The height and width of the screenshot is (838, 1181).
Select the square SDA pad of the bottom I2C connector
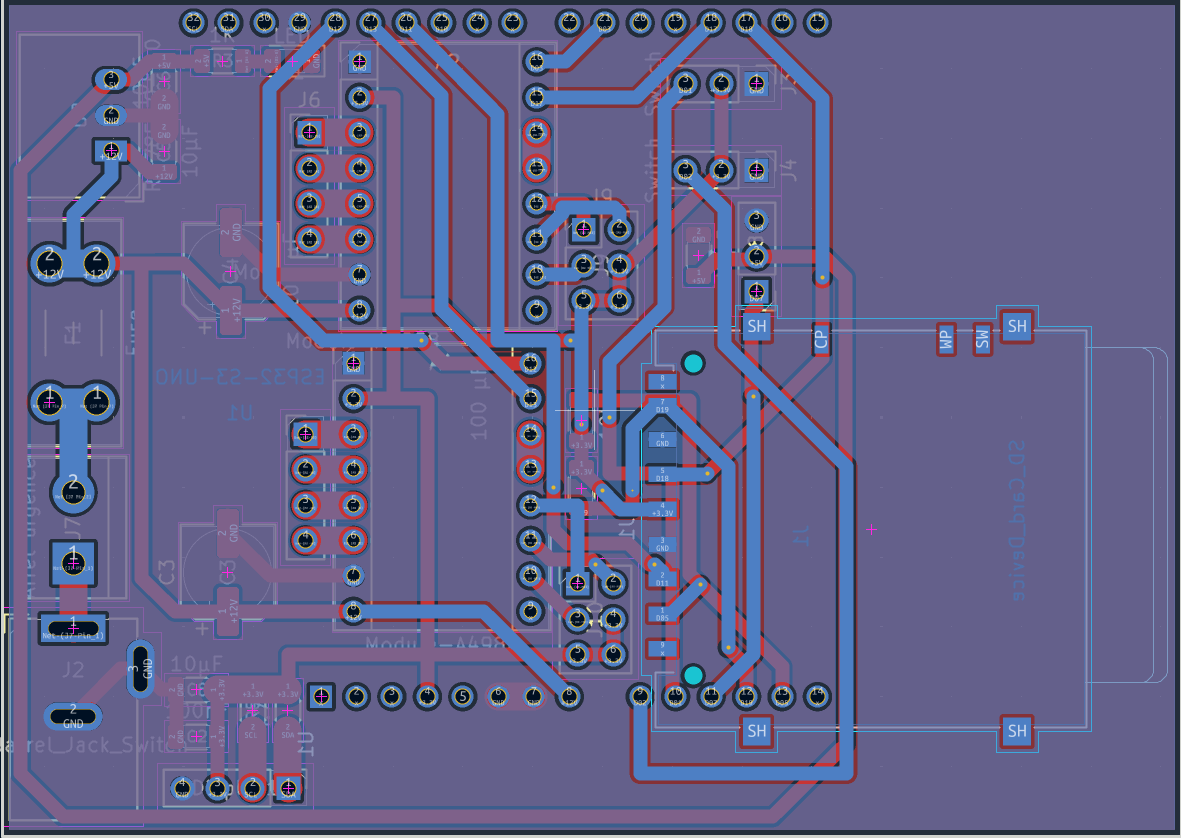pos(288,788)
